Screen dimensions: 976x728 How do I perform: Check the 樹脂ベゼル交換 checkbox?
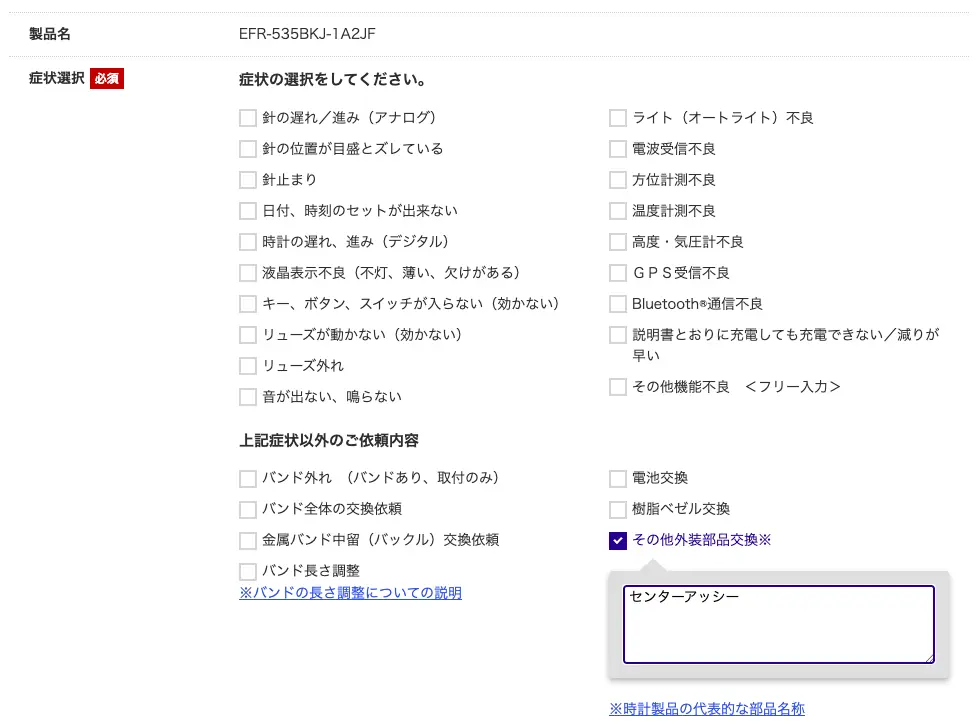618,509
